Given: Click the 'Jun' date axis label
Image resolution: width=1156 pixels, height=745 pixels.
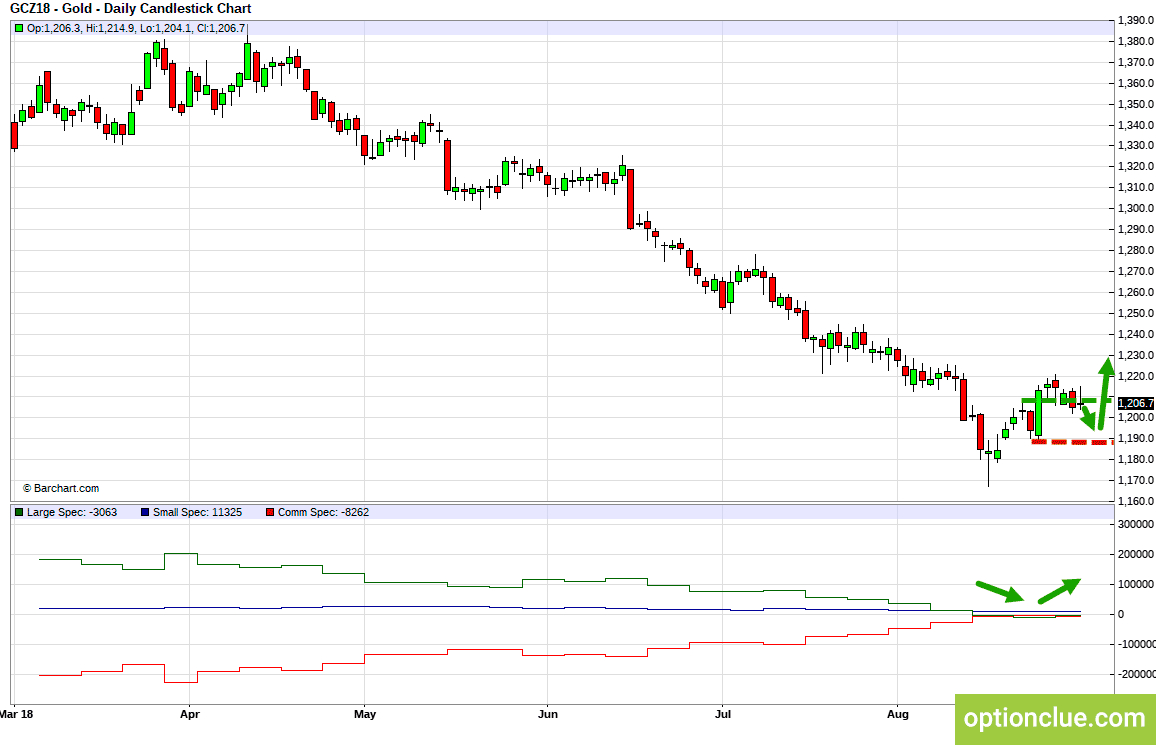Looking at the screenshot, I should click(548, 714).
